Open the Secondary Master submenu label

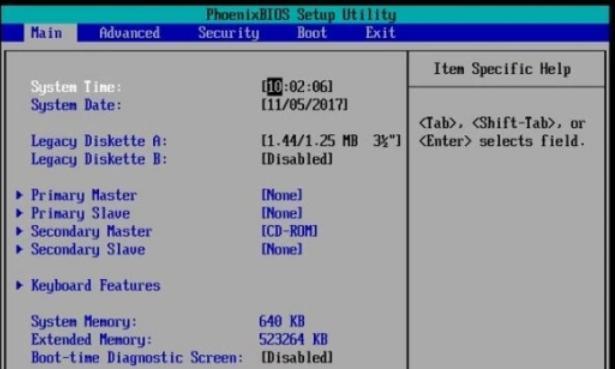point(91,231)
